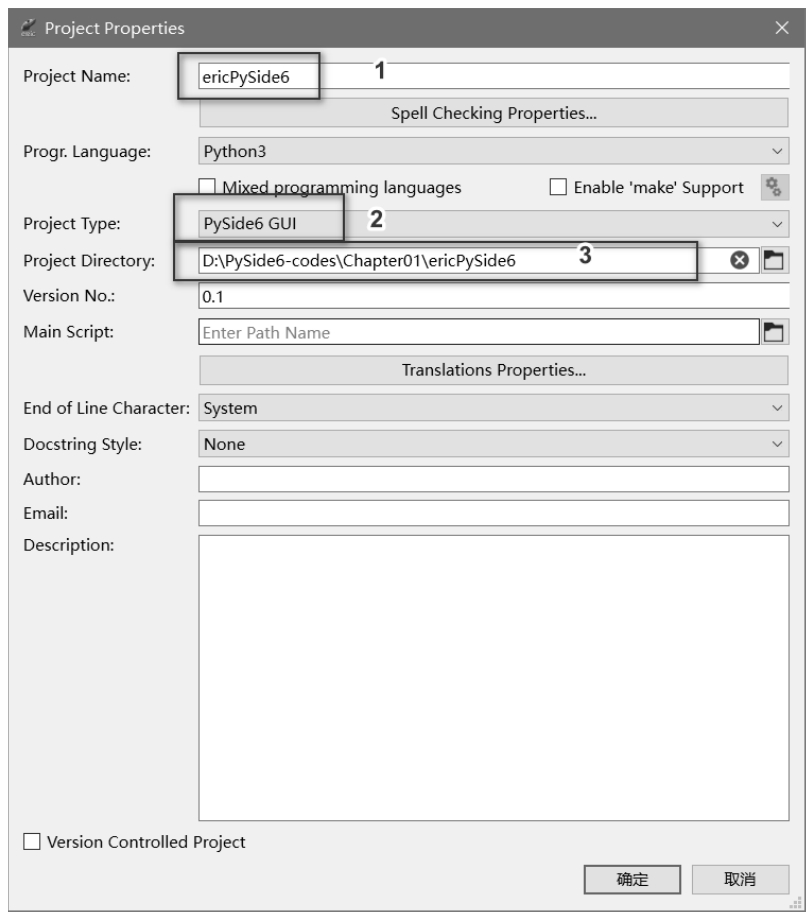Screen dimensions: 809x915
Task: Click the Main Script path field
Action: pos(479,333)
